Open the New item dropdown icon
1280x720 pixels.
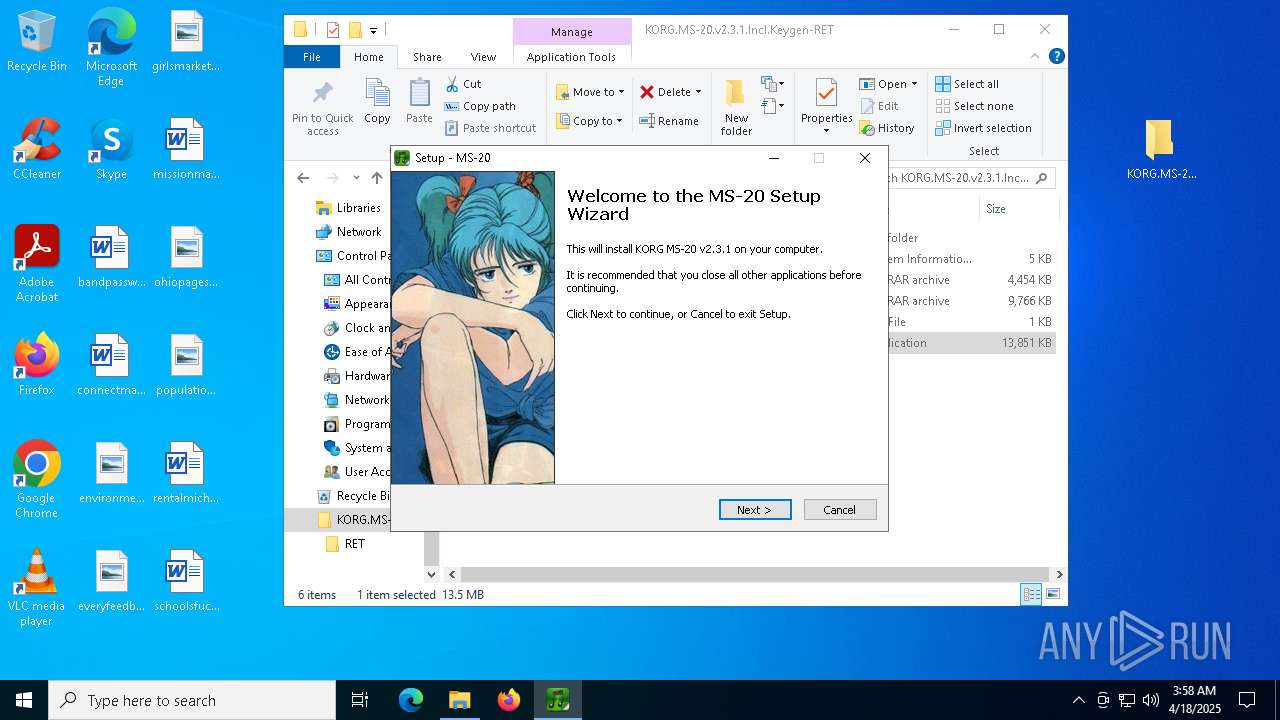[773, 84]
